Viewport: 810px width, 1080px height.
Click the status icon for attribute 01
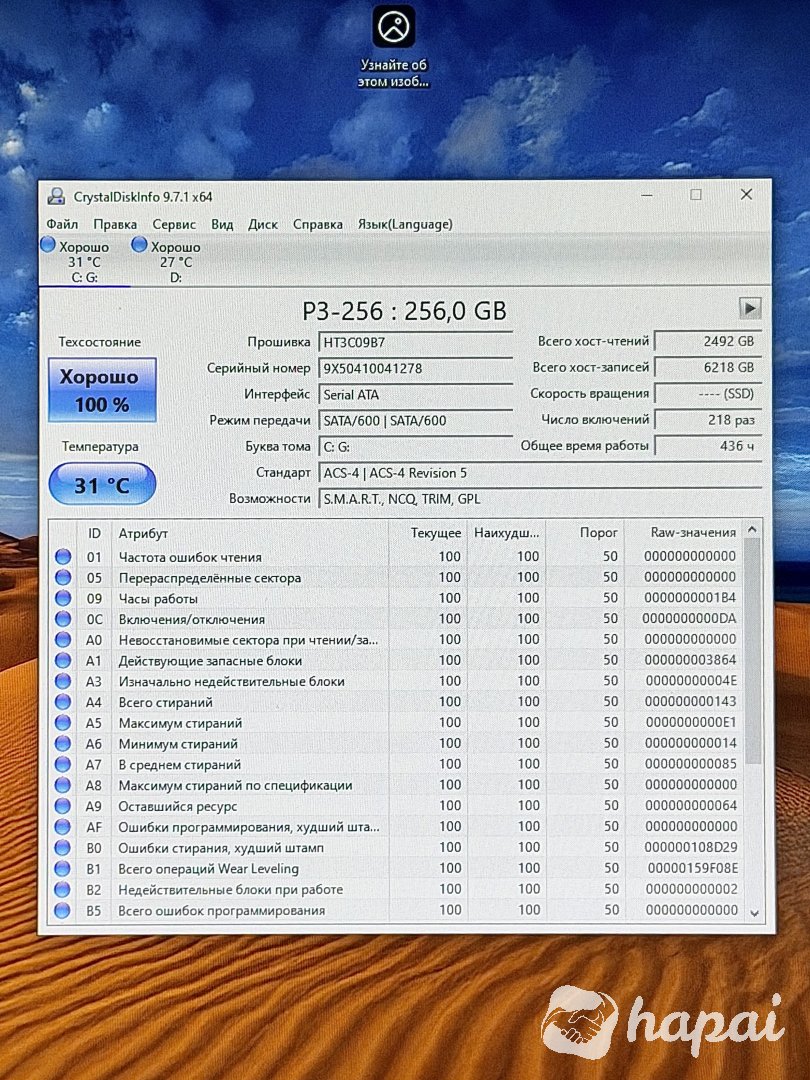tap(63, 557)
